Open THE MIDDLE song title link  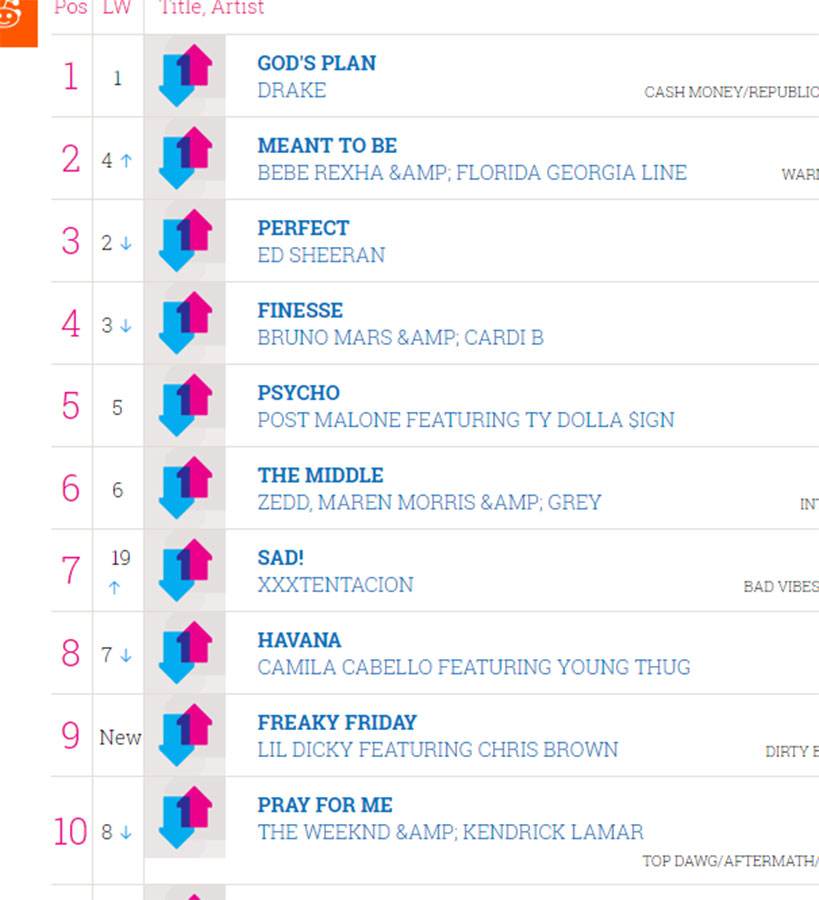pyautogui.click(x=320, y=475)
